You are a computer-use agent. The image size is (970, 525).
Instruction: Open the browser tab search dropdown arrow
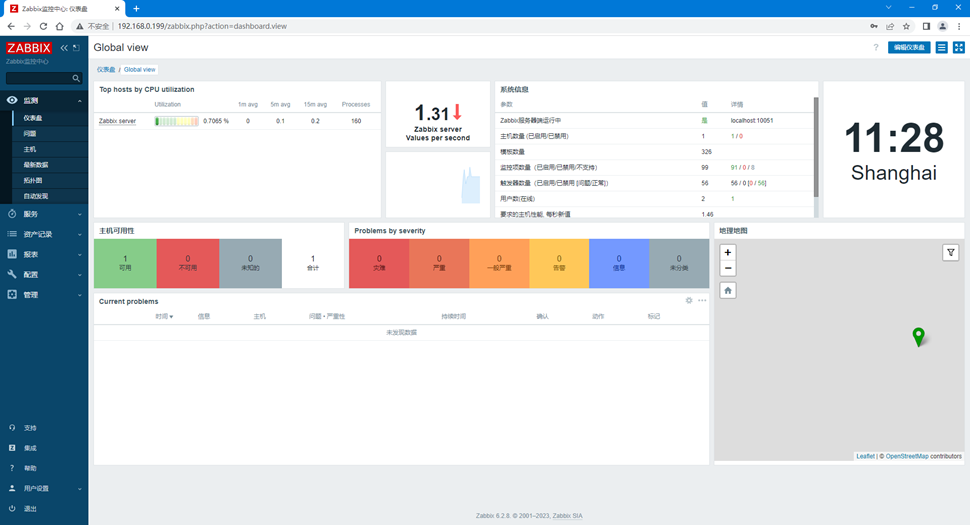(x=888, y=7)
